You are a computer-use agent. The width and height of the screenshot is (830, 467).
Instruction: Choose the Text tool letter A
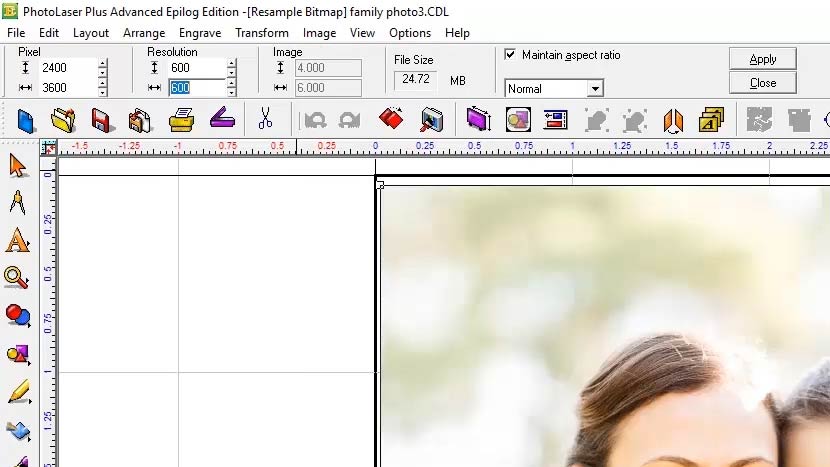(18, 241)
